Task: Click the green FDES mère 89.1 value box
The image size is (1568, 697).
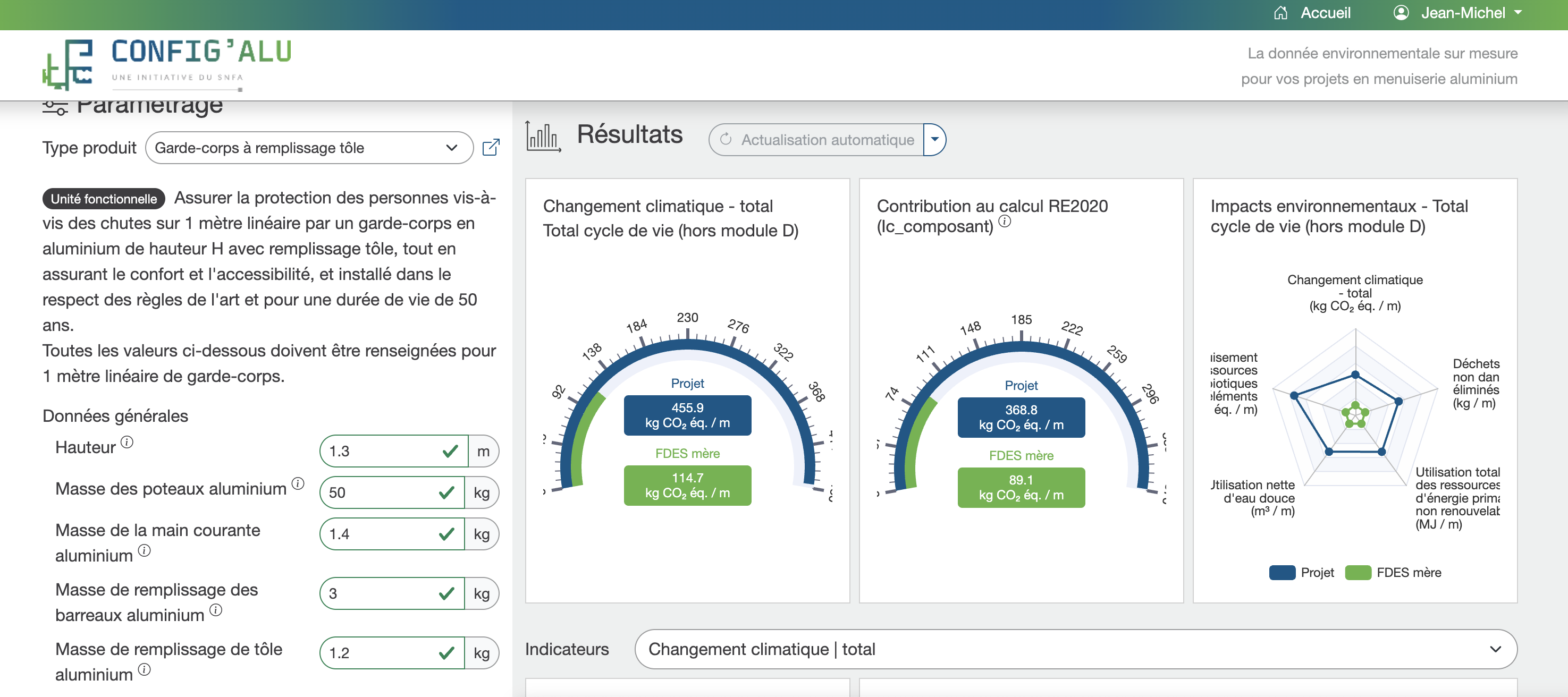Action: coord(1021,488)
